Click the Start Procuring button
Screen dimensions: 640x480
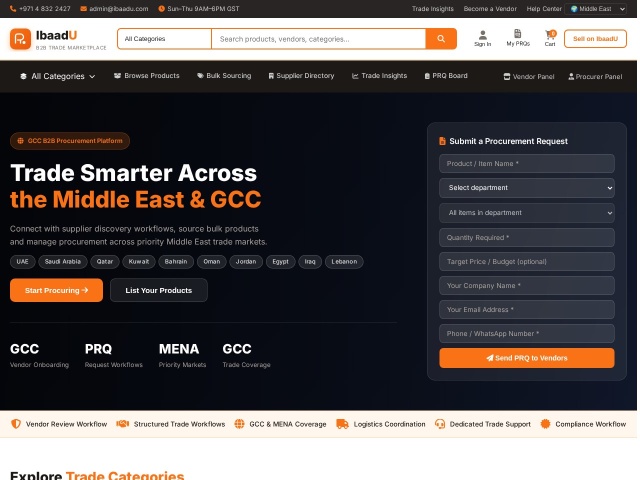[x=56, y=290]
